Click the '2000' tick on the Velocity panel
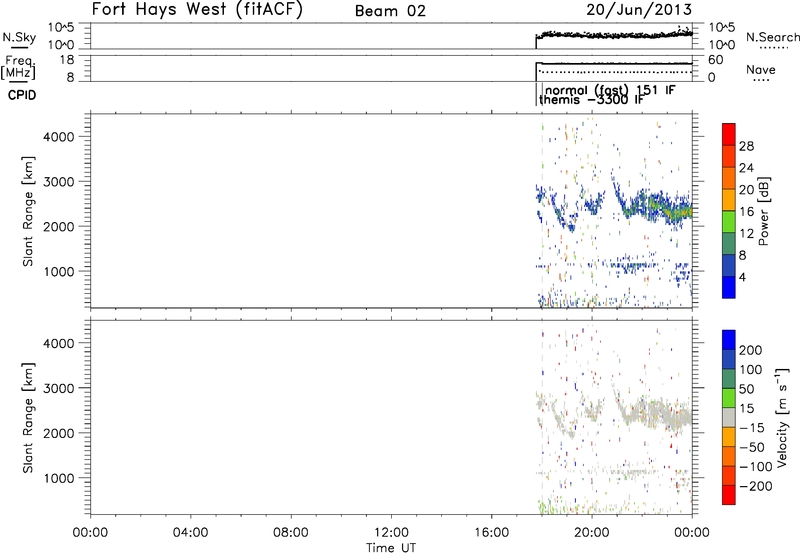 point(59,433)
